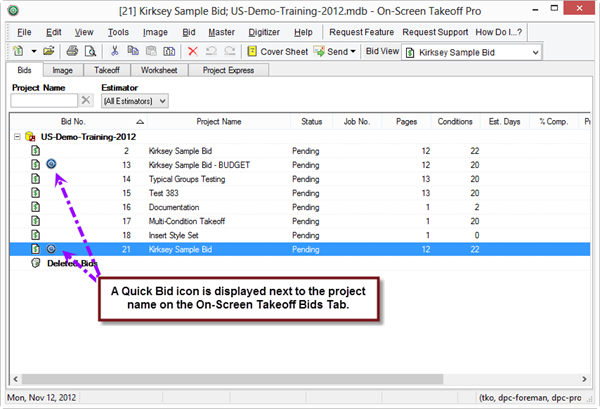Click the bid icon for bid 16
The image size is (600, 409).
point(36,207)
